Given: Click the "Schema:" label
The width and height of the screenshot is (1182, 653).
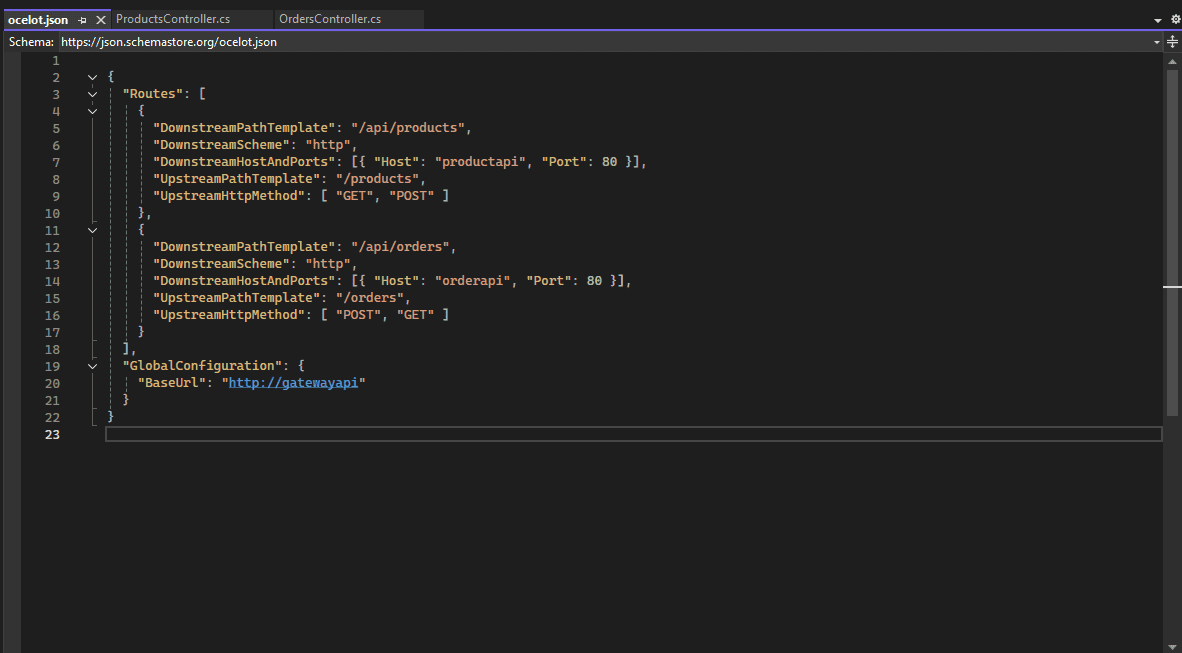Looking at the screenshot, I should [32, 42].
